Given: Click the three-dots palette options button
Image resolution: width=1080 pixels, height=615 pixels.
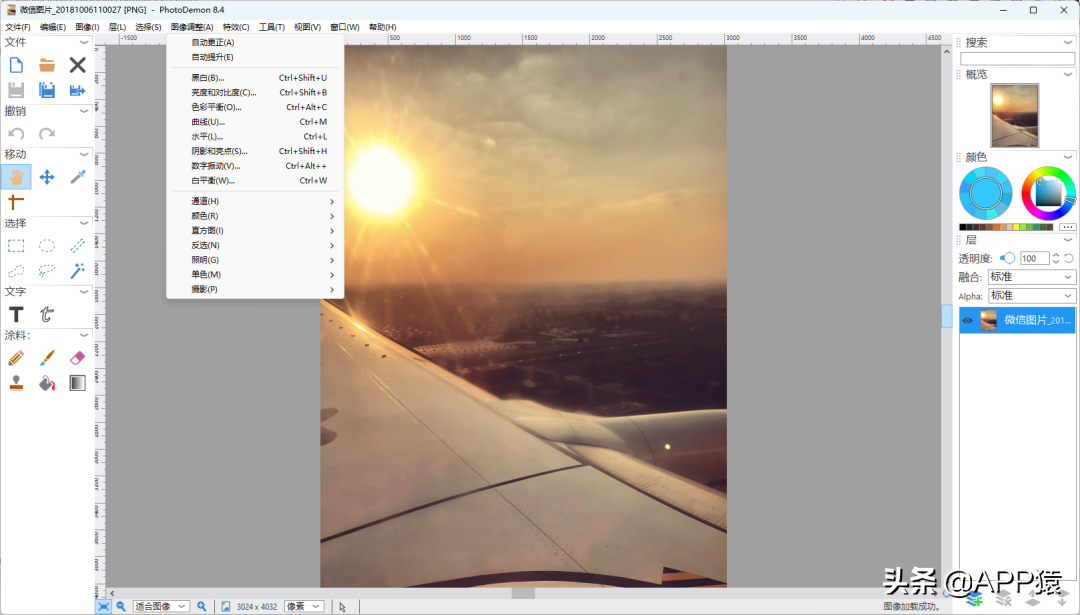Looking at the screenshot, I should point(1067,227).
